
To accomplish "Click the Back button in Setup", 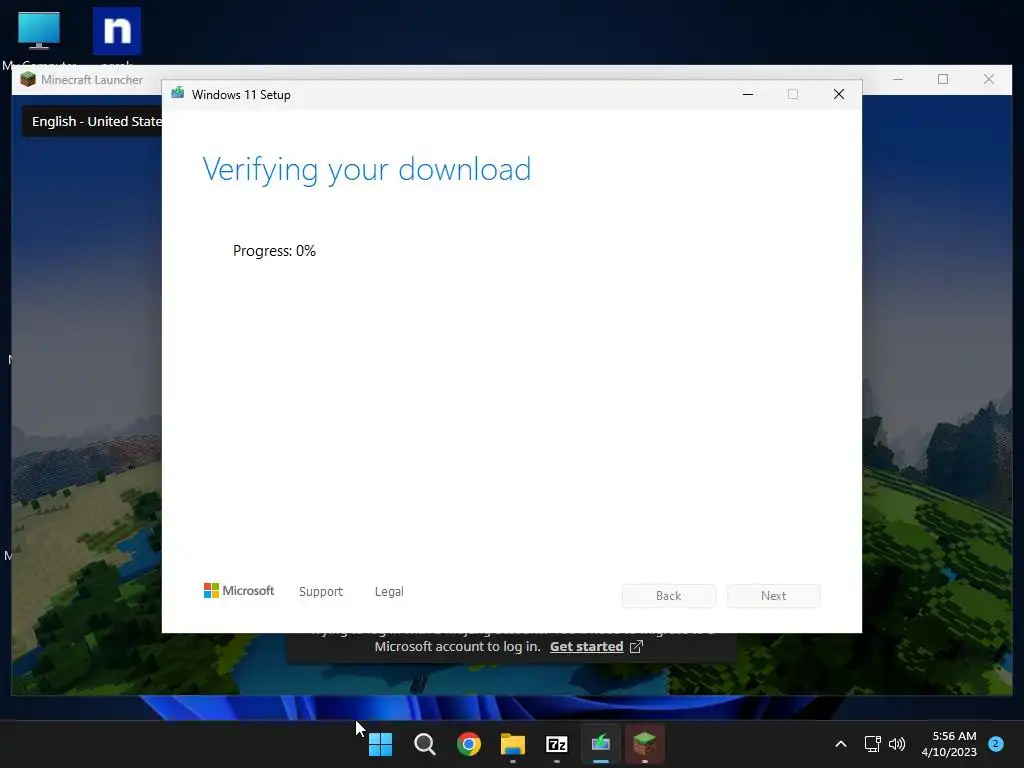I will click(x=668, y=596).
